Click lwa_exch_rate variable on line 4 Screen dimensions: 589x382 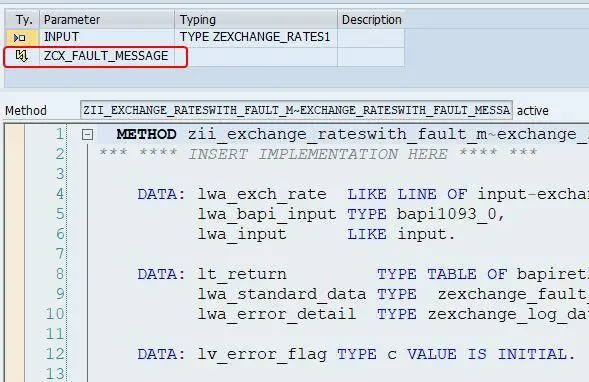(262, 194)
